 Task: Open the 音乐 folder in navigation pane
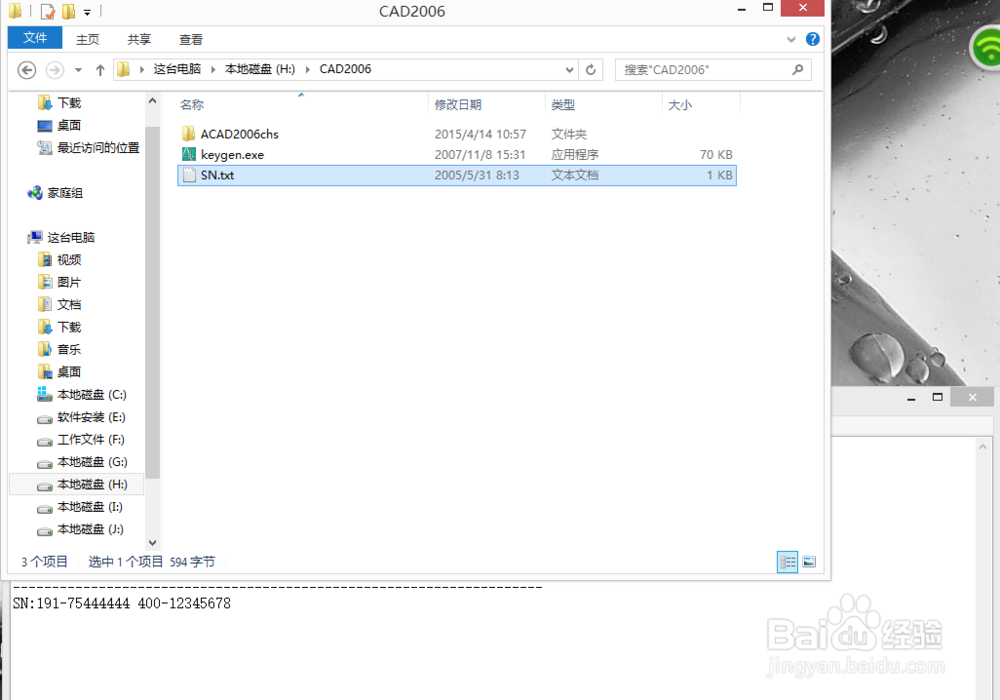pyautogui.click(x=68, y=350)
